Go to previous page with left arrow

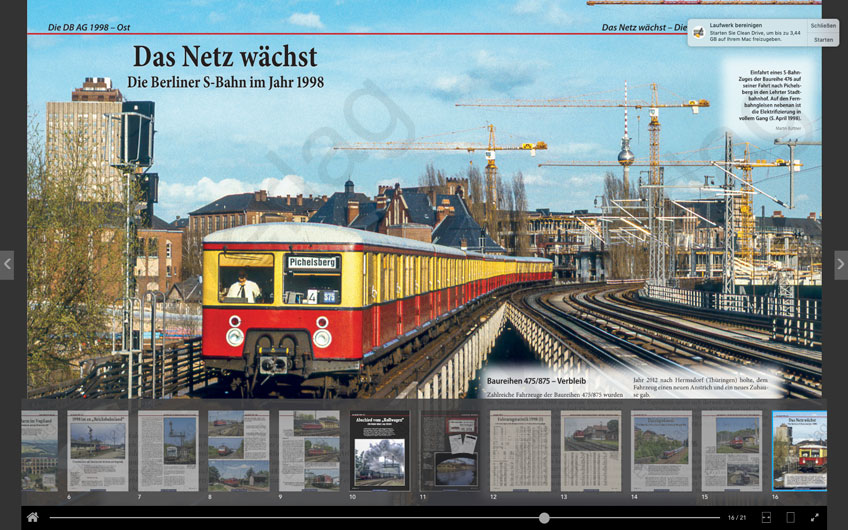point(7,264)
